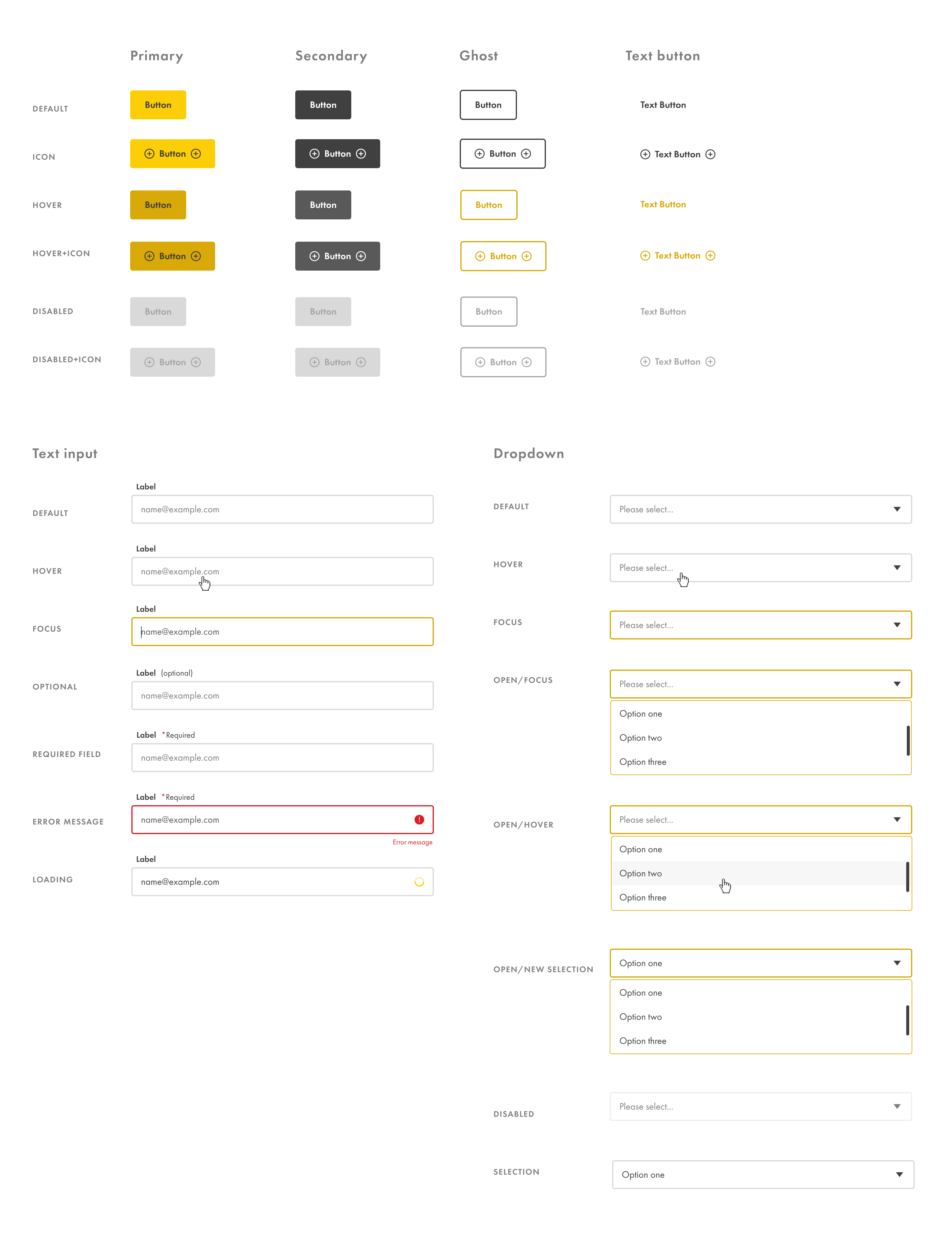Click the Required Field text input
Viewport: 952px width, 1253px height.
pyautogui.click(x=282, y=757)
